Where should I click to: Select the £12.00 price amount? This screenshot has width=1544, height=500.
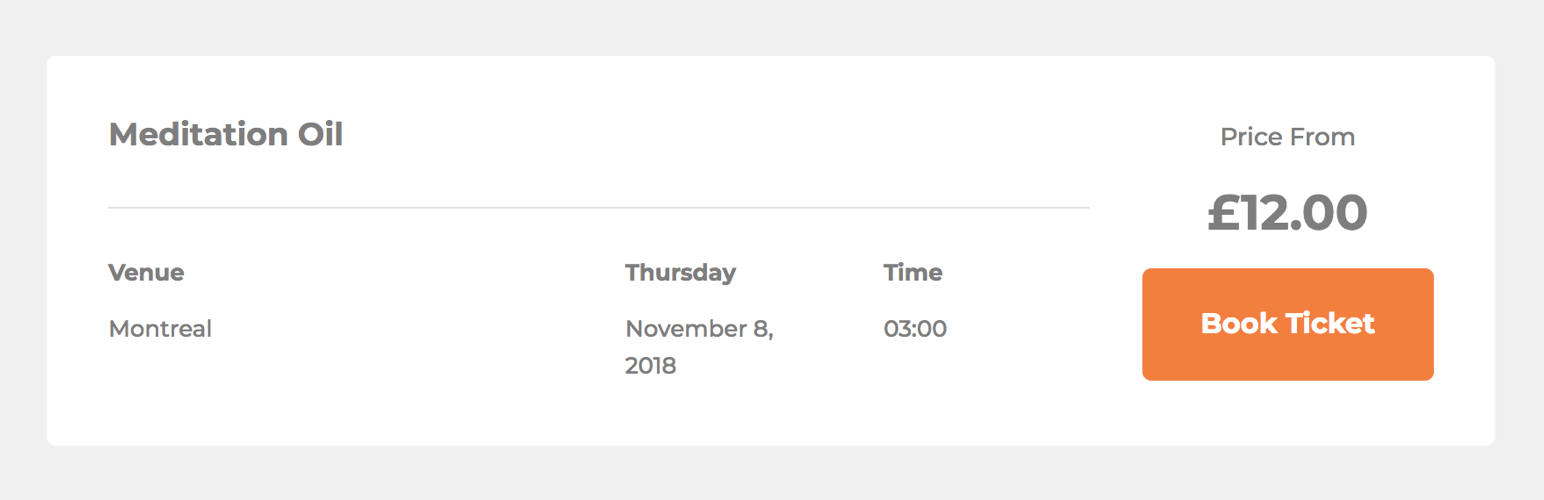[x=1288, y=212]
